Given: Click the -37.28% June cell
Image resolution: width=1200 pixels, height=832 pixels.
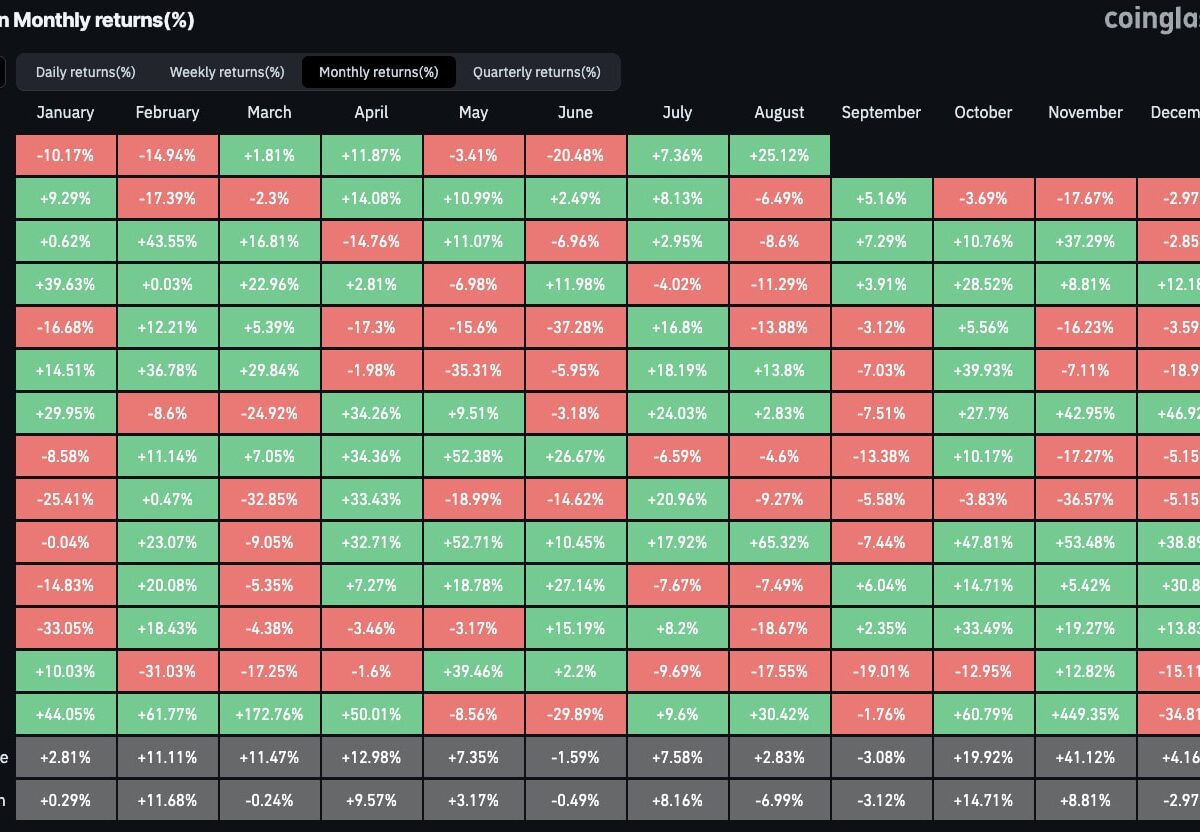Looking at the screenshot, I should (575, 327).
